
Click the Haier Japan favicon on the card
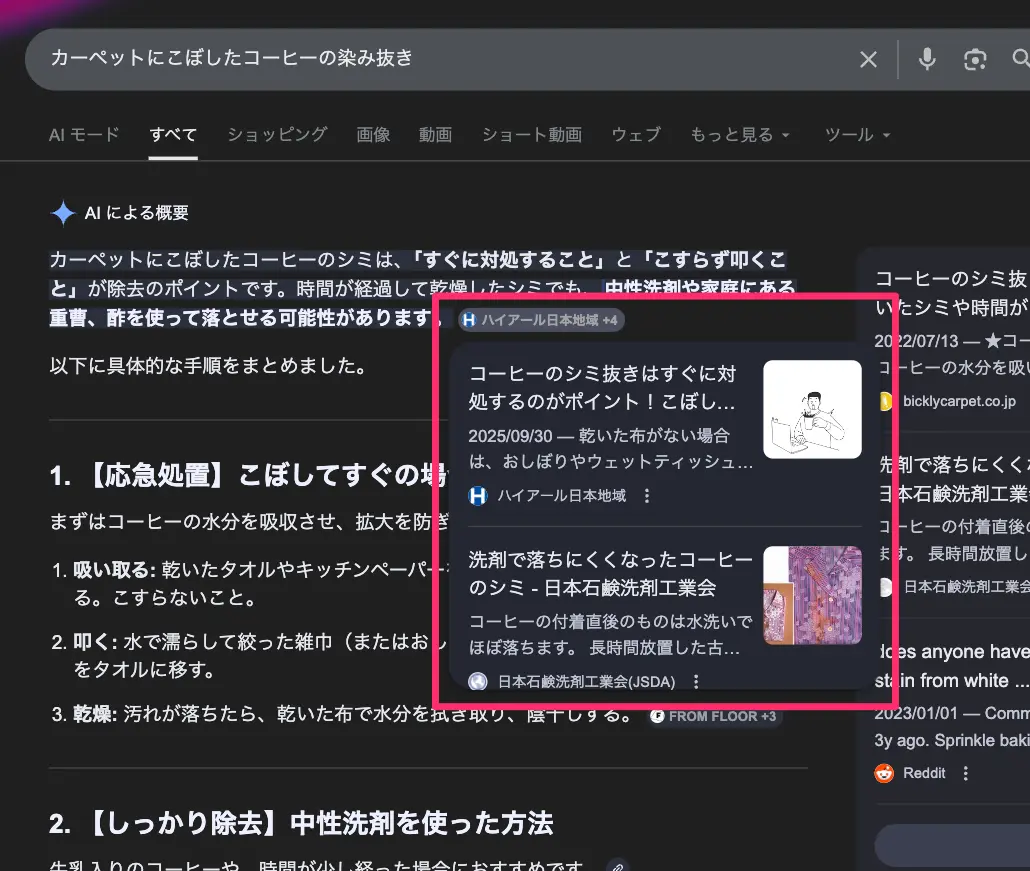coord(477,494)
